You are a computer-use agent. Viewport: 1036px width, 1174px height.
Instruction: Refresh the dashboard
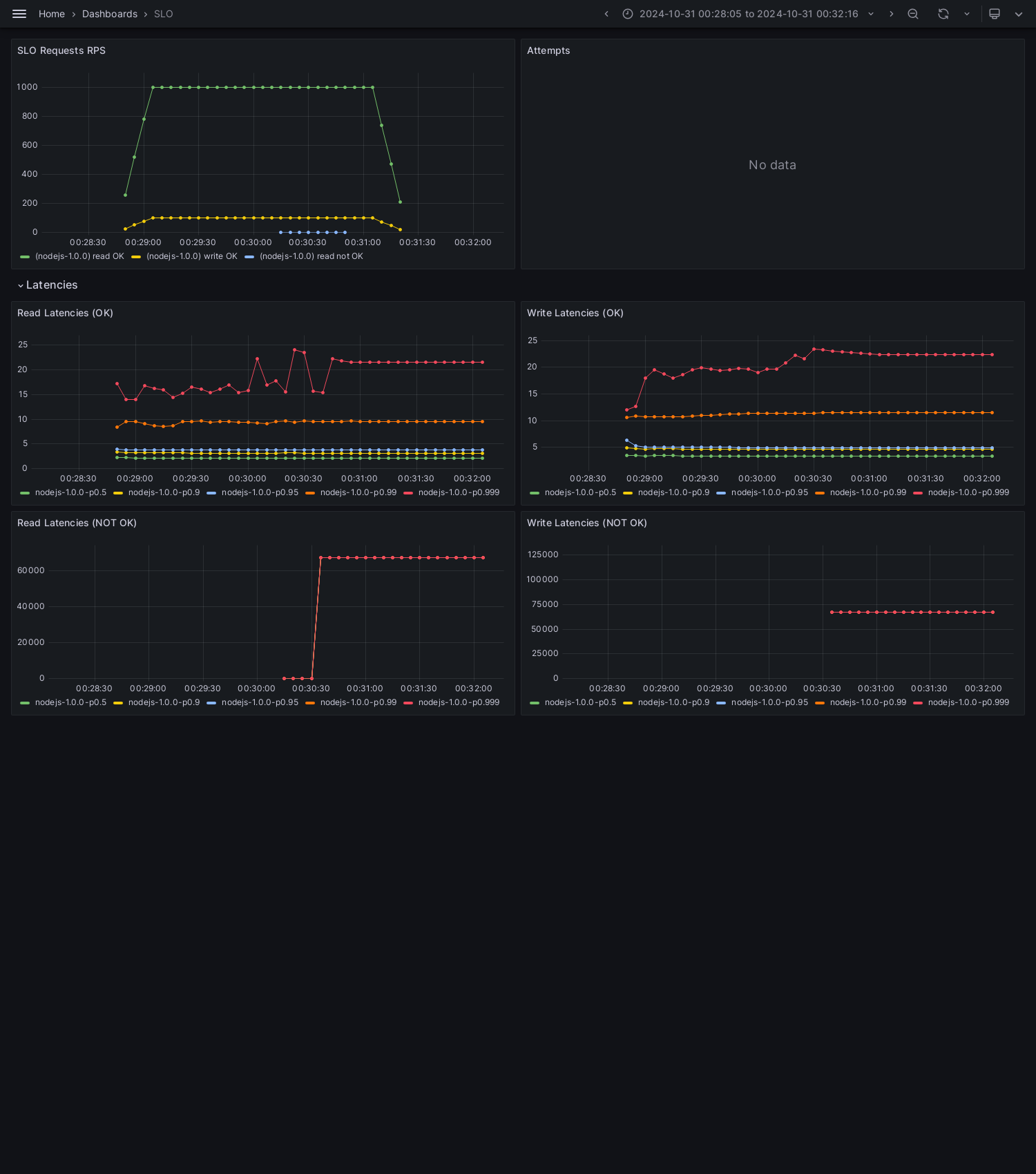coord(943,14)
